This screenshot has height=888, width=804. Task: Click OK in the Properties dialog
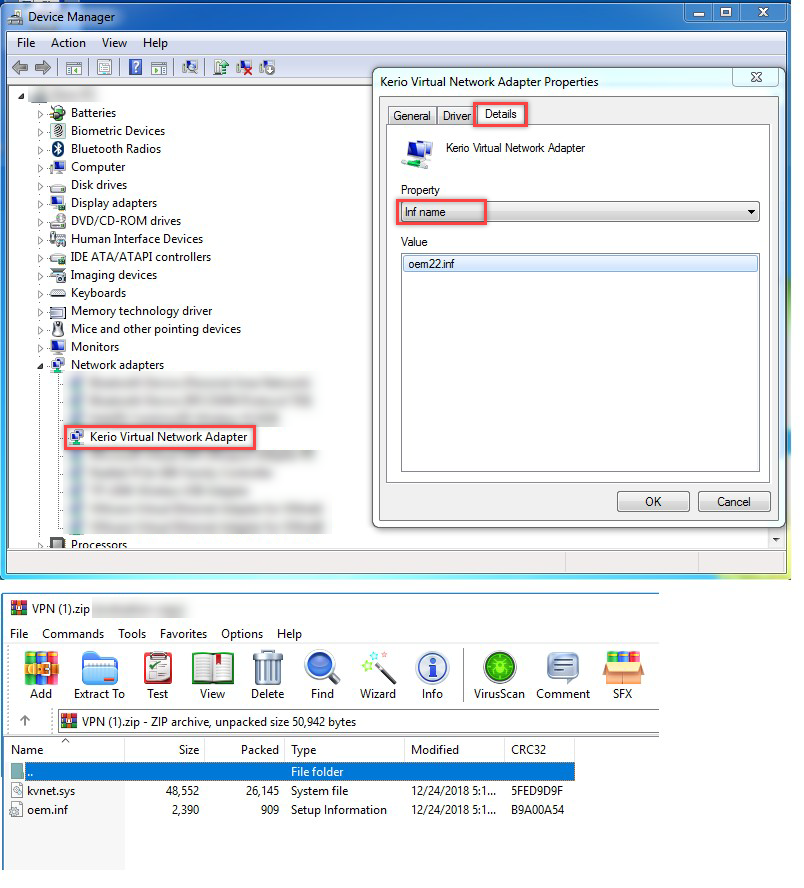(x=653, y=502)
